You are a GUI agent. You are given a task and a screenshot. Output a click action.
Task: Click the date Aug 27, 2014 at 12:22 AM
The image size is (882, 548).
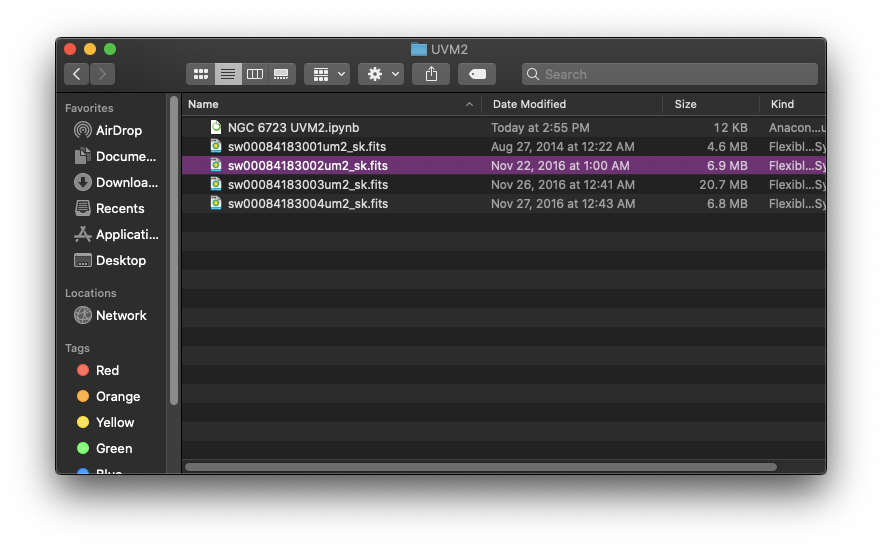[562, 147]
